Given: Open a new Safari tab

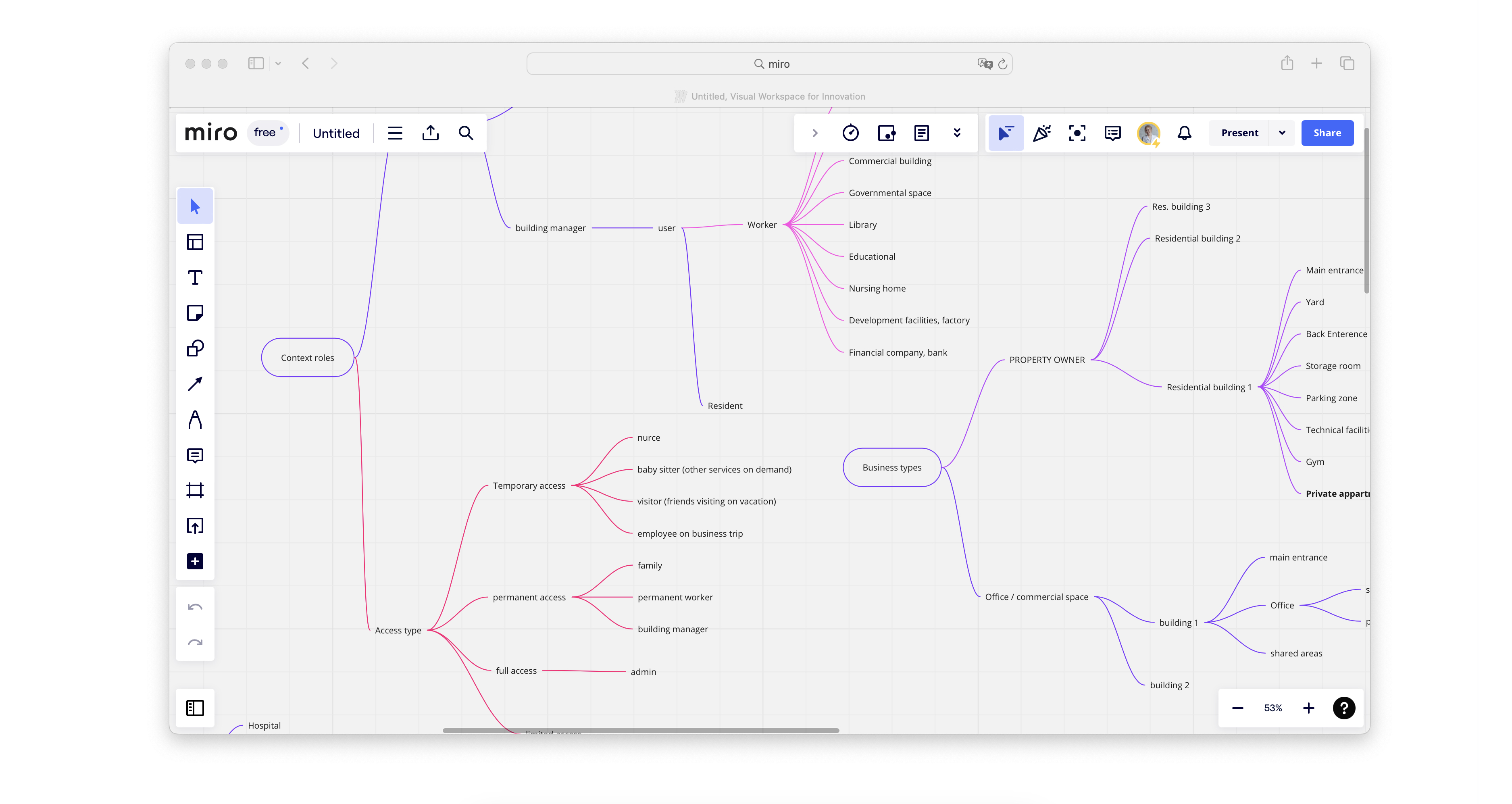Looking at the screenshot, I should tap(1316, 63).
